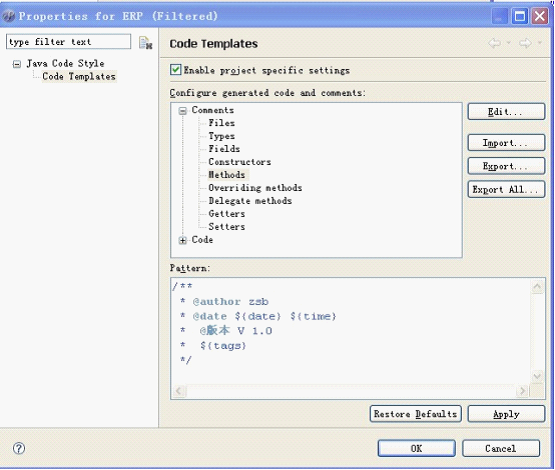This screenshot has width=555, height=470.
Task: Select the Files comment template
Action: click(x=222, y=123)
